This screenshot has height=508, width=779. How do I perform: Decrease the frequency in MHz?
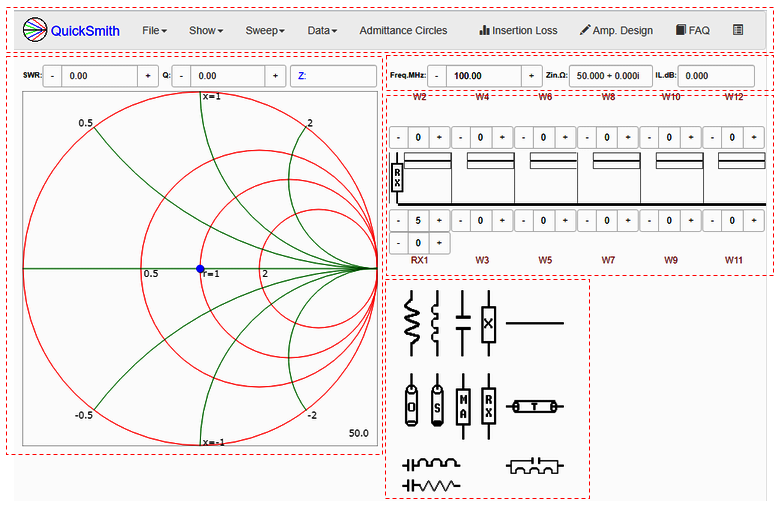pos(437,76)
